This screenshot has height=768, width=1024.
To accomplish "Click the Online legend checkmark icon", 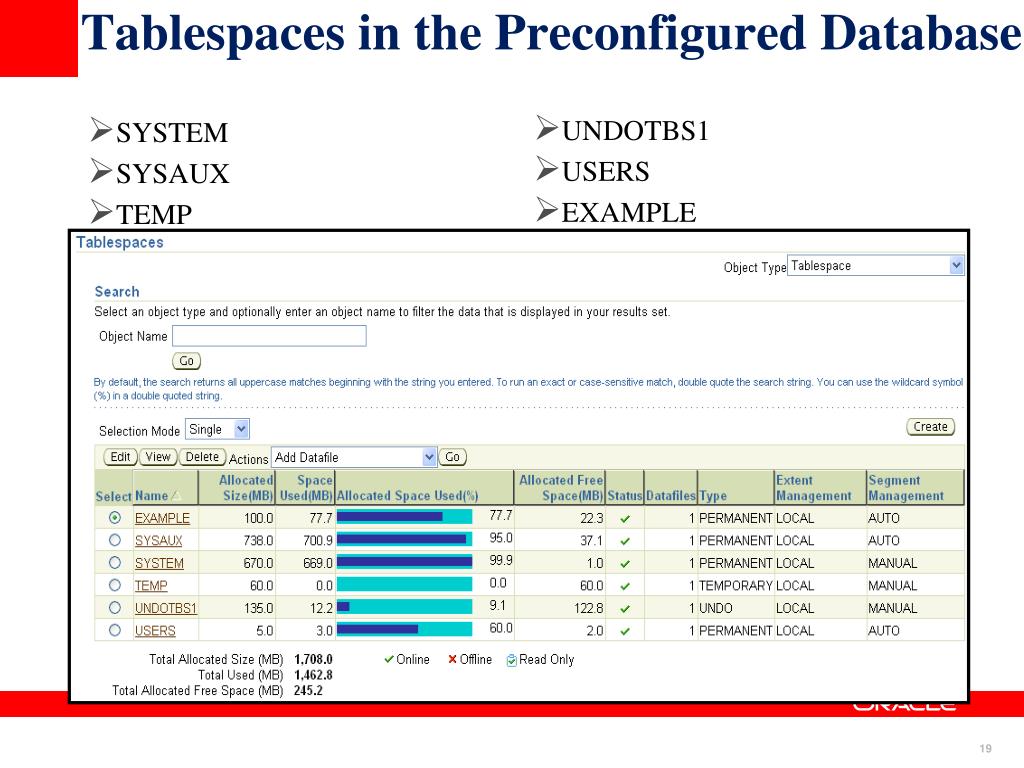I will pyautogui.click(x=389, y=659).
